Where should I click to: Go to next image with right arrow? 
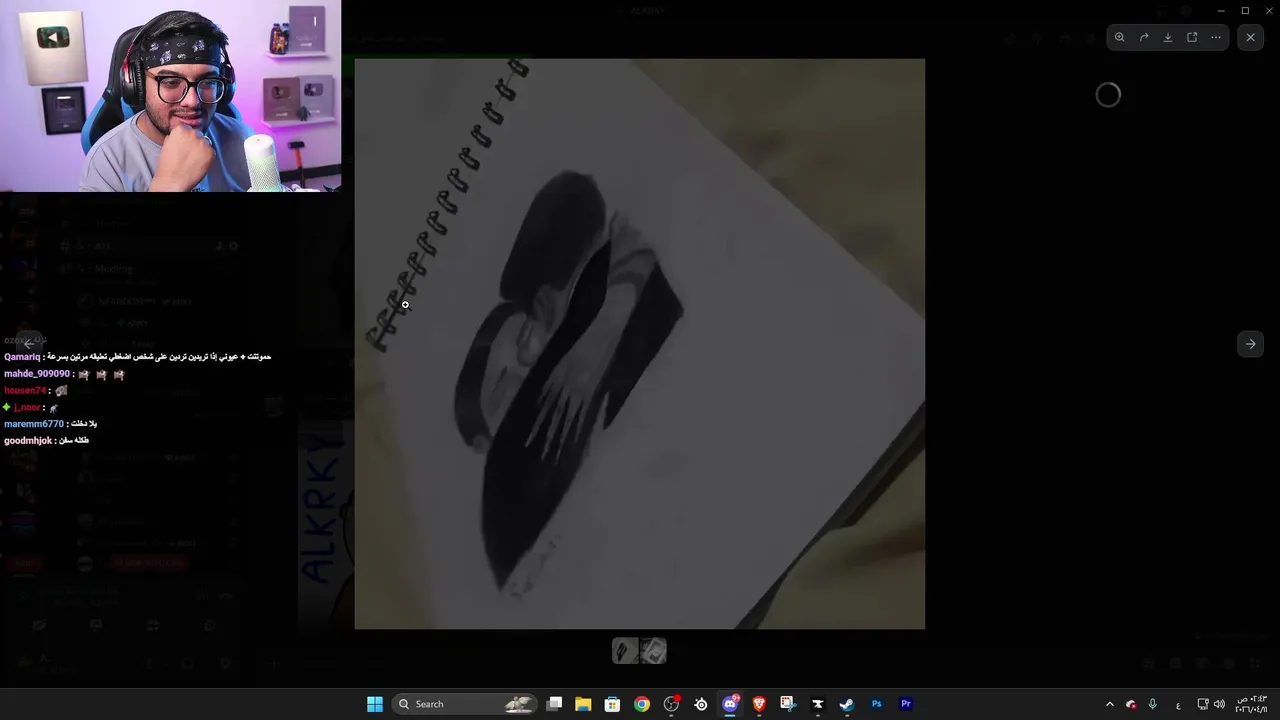(1250, 344)
